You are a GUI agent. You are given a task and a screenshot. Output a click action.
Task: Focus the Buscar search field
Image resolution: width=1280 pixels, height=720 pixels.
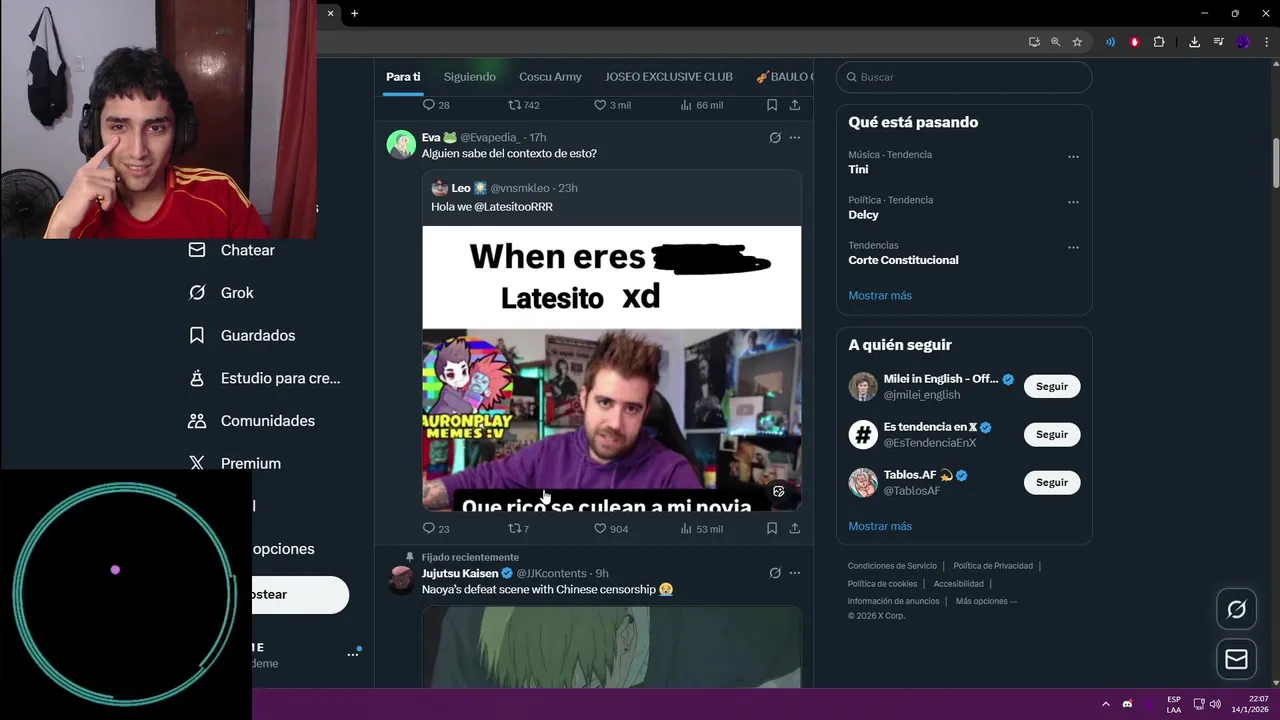(x=964, y=77)
